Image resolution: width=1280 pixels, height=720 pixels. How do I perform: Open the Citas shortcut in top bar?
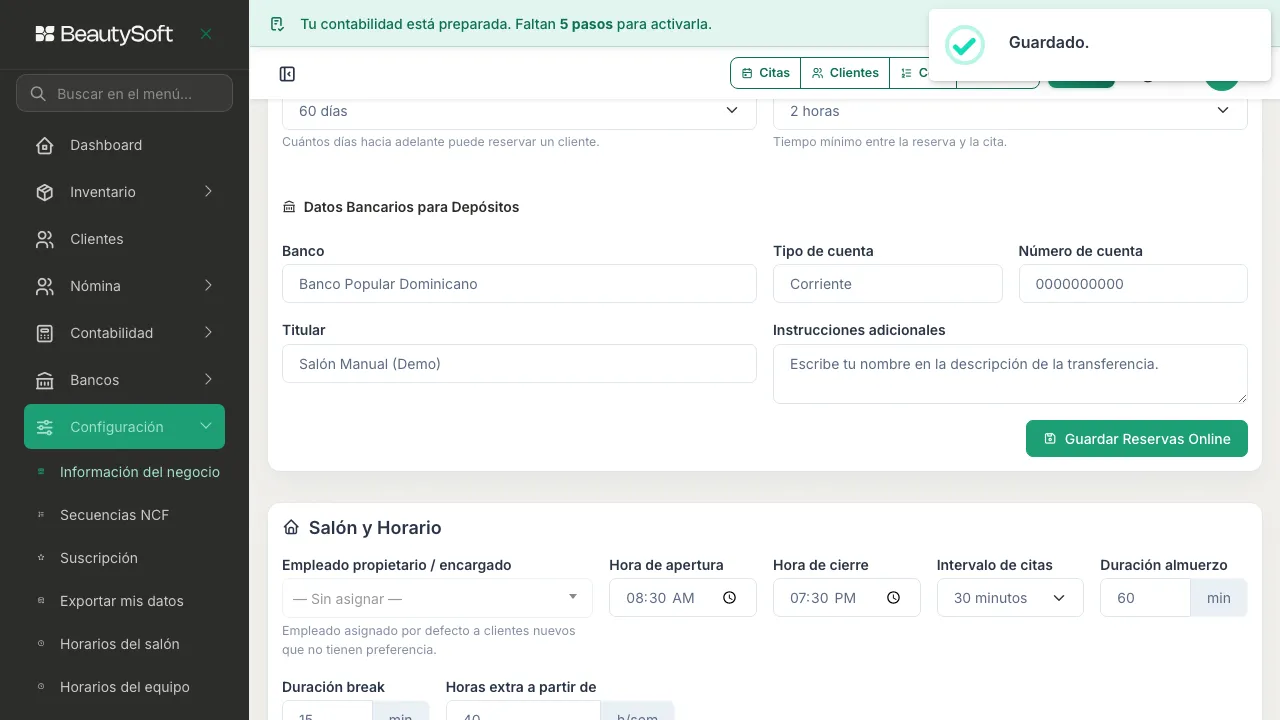(766, 73)
